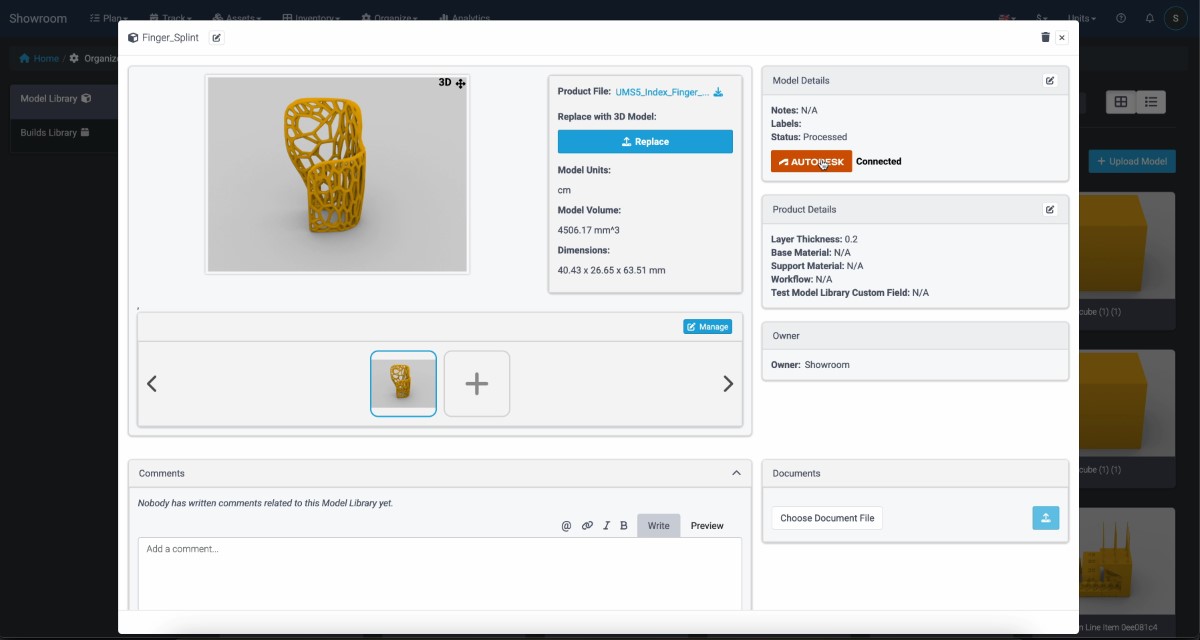
Task: Select the finger splint image thumbnail
Action: click(x=403, y=383)
